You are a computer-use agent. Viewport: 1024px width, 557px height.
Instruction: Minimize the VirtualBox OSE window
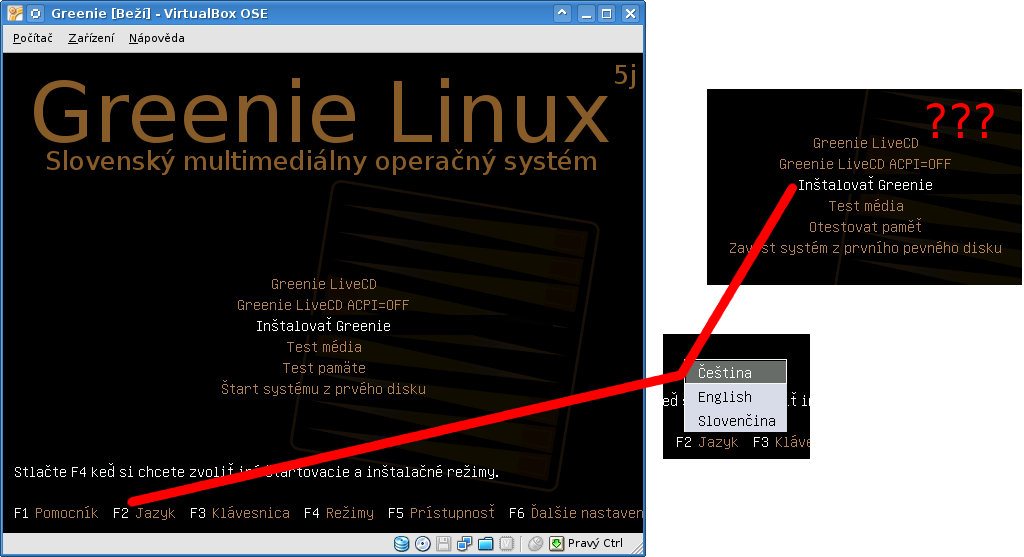click(586, 13)
